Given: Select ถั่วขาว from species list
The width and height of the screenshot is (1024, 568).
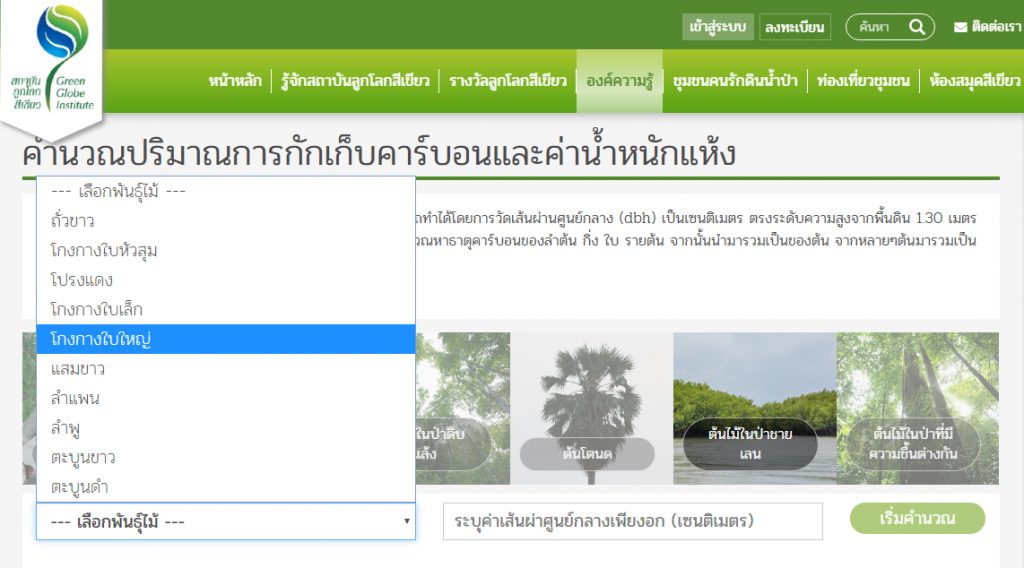Looking at the screenshot, I should tap(72, 221).
